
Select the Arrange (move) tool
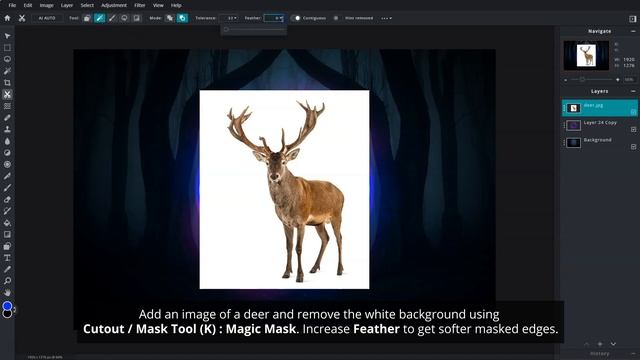(x=7, y=36)
